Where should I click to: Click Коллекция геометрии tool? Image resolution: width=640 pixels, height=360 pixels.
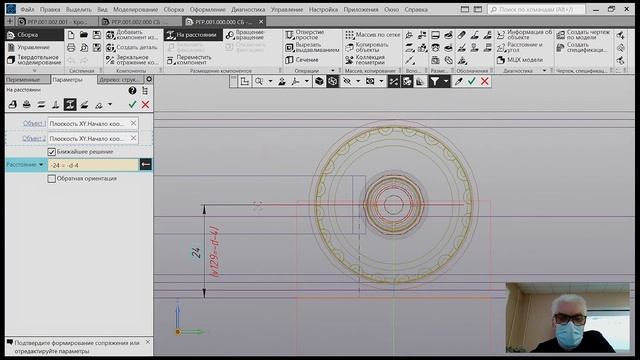tap(365, 60)
